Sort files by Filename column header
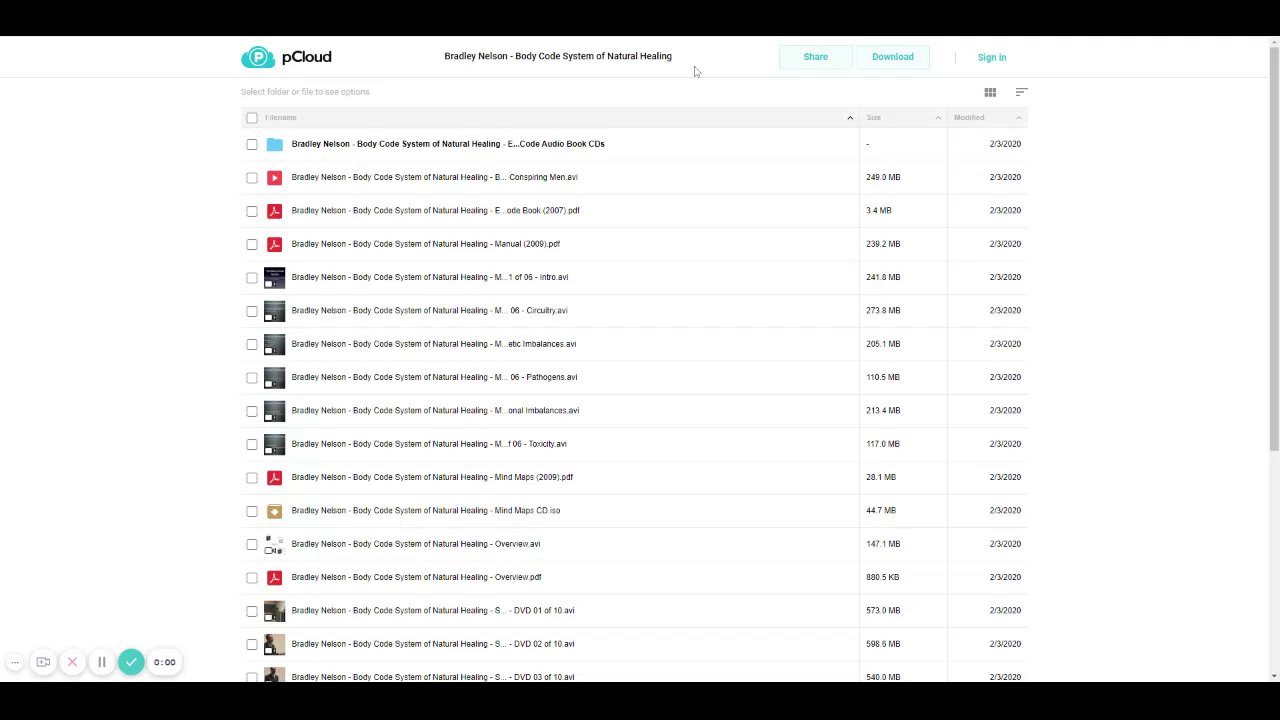This screenshot has height=720, width=1280. [x=281, y=118]
